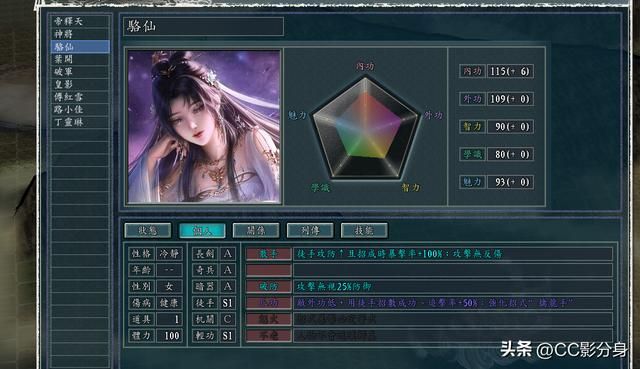Pick 皇影 in the character list
Image resolution: width=640 pixels, height=369 pixels.
pos(80,84)
